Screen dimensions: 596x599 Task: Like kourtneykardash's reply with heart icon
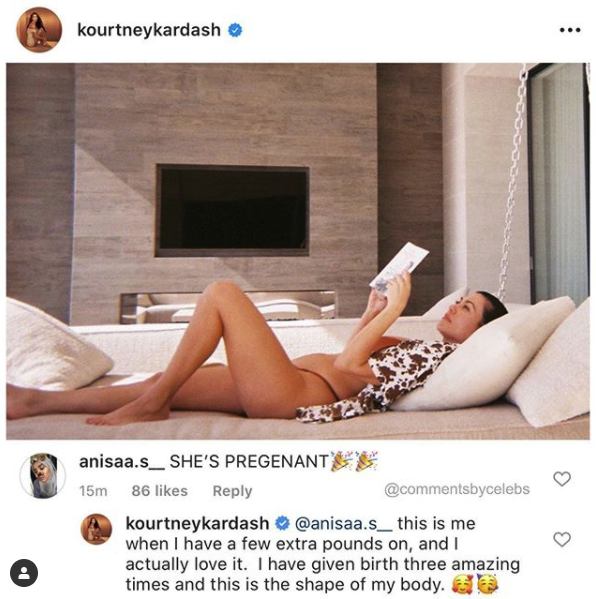562,539
